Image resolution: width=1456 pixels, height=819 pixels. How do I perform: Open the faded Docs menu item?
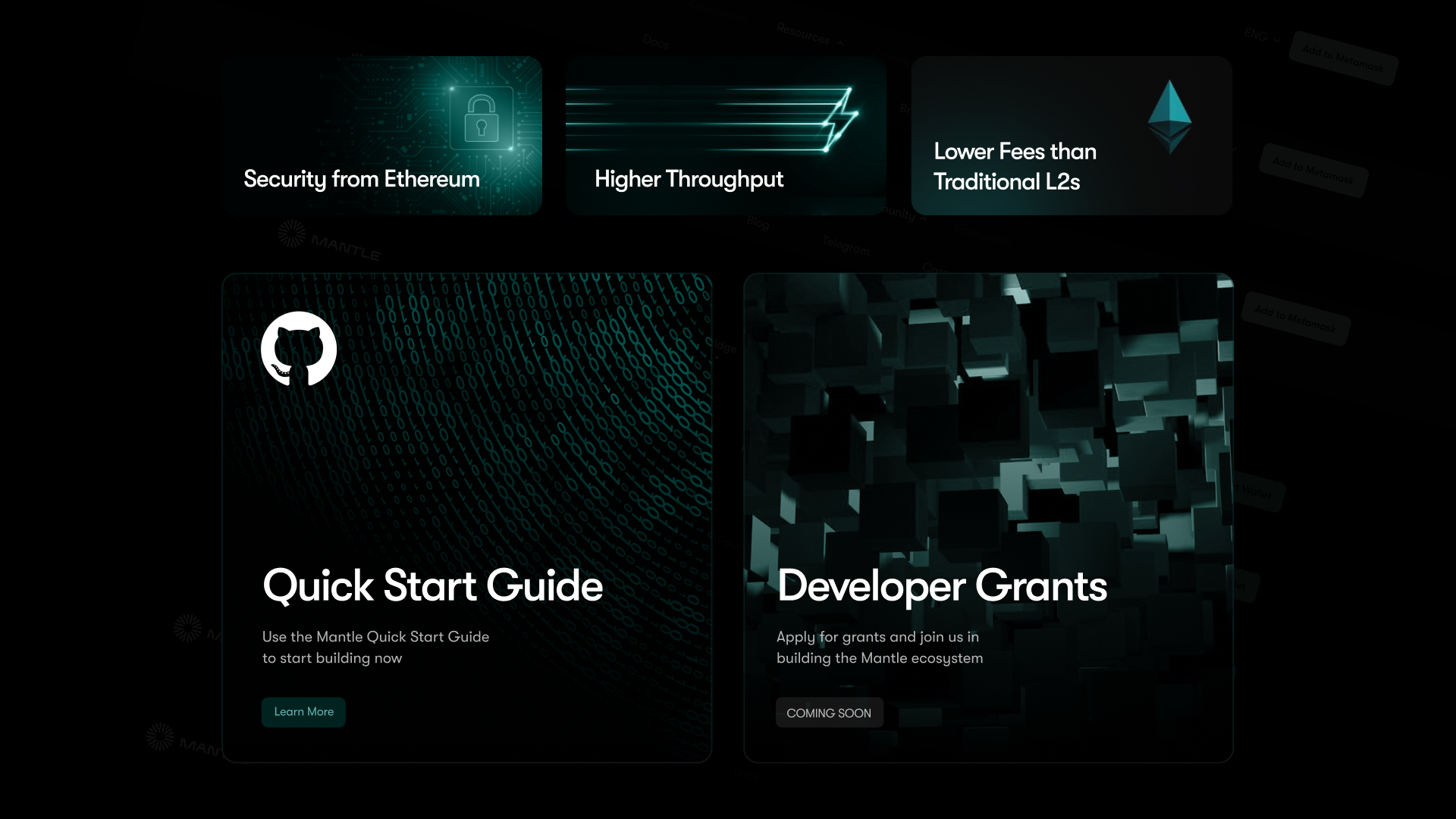point(655,42)
